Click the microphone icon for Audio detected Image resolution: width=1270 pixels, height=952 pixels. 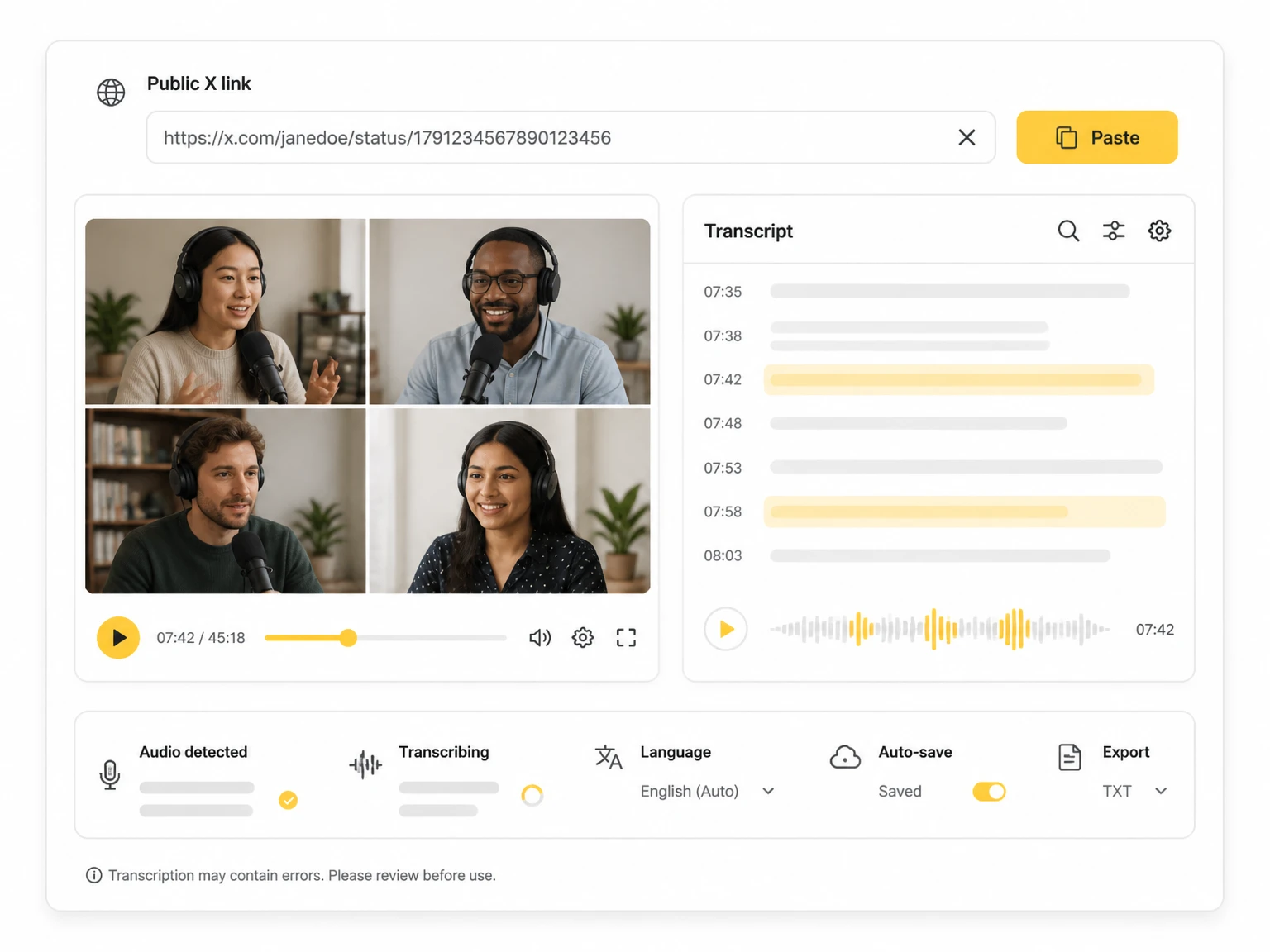[110, 774]
